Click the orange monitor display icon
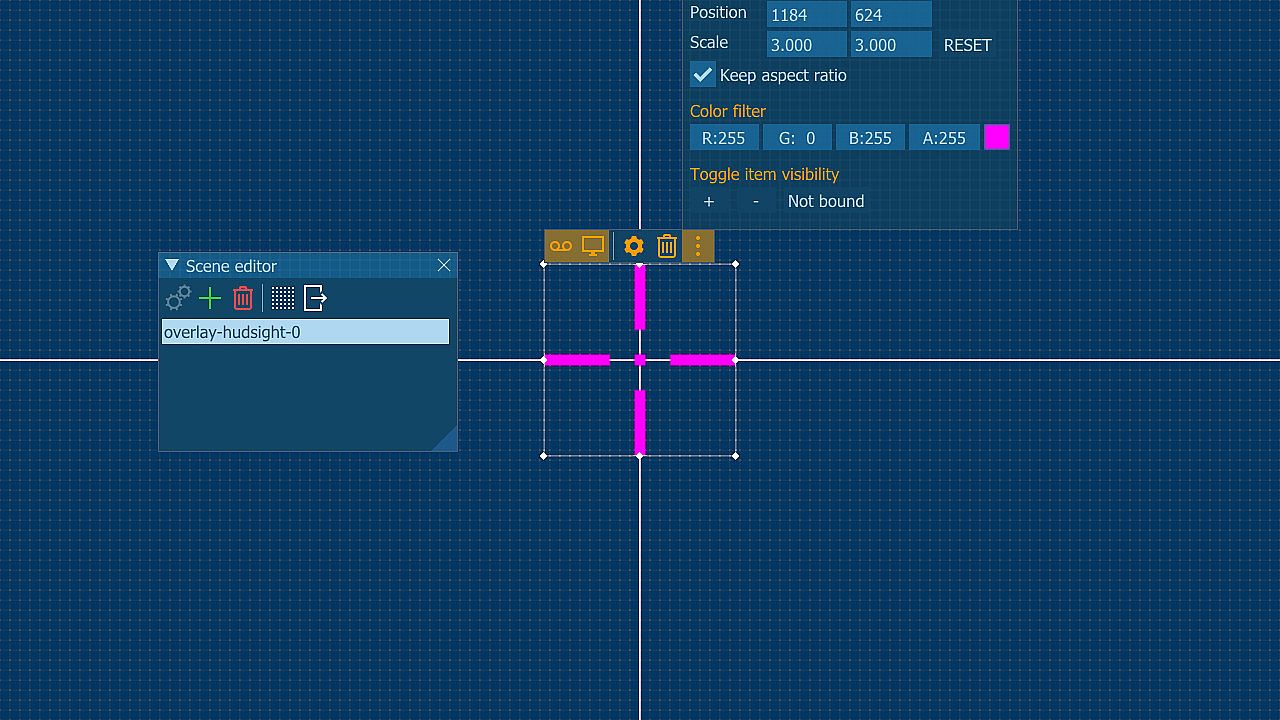The image size is (1280, 720). click(594, 246)
